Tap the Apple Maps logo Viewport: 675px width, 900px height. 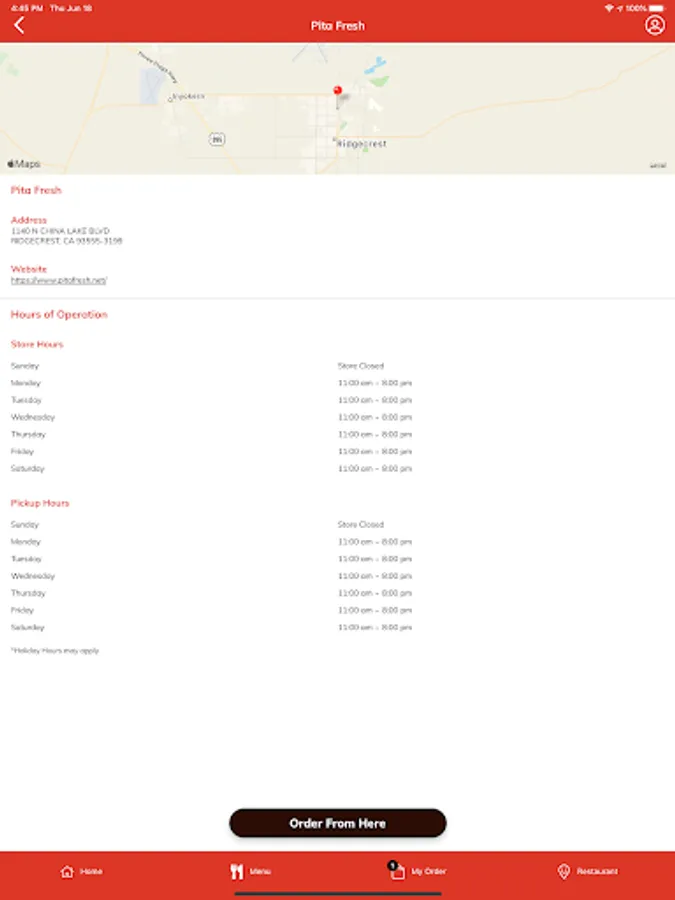[x=24, y=164]
